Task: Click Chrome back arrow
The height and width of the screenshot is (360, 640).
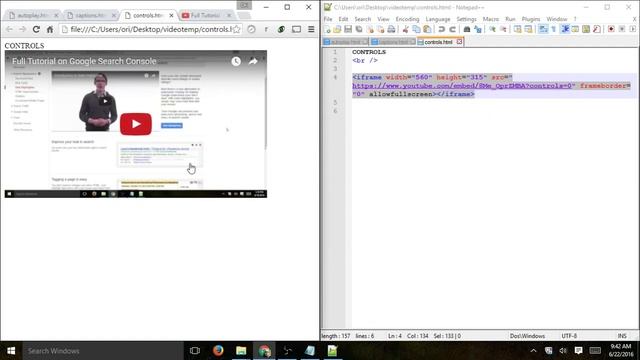Action: click(x=9, y=29)
